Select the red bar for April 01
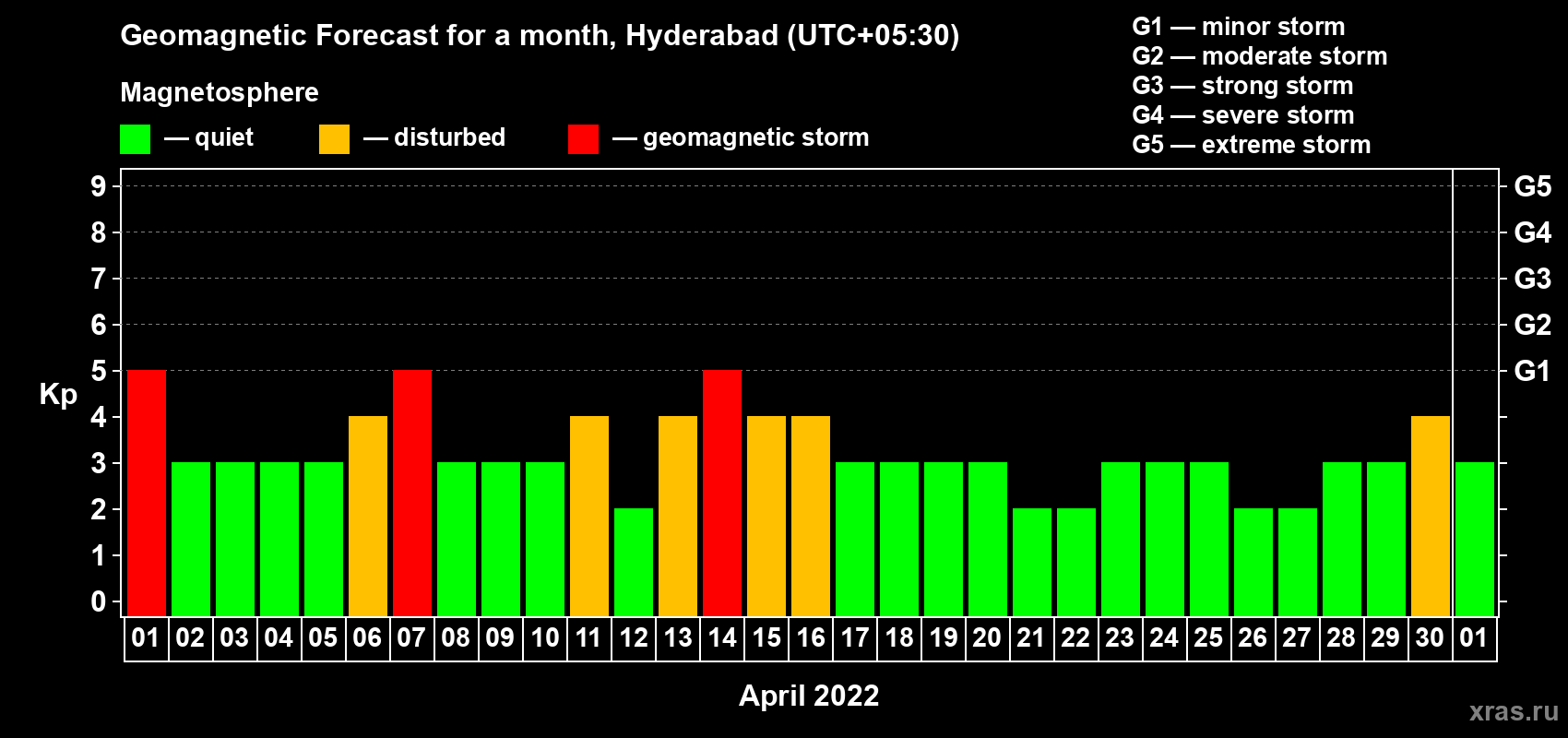 [147, 493]
